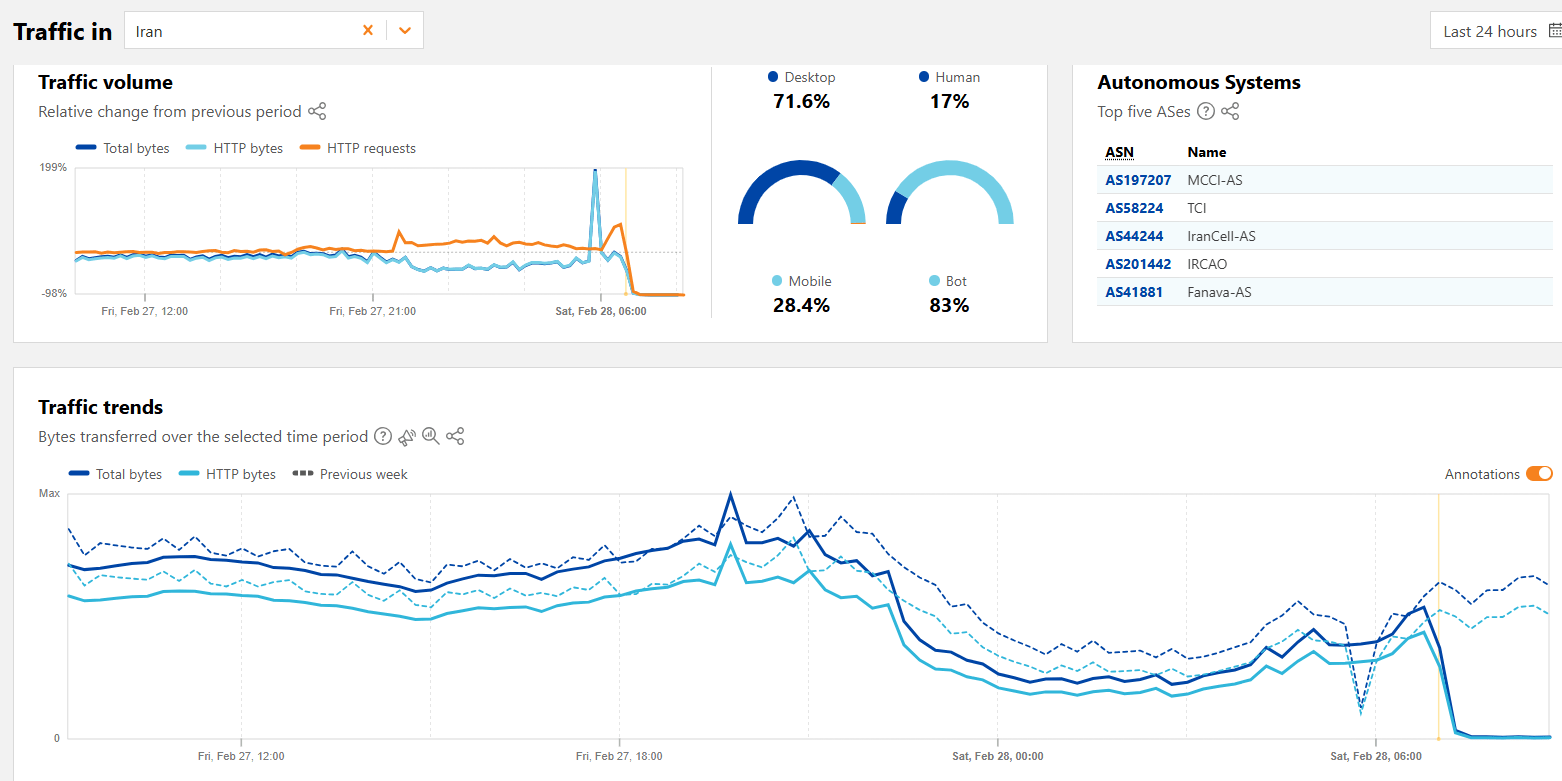This screenshot has width=1562, height=781.
Task: Open help for Traffic trends description
Action: pyautogui.click(x=383, y=436)
